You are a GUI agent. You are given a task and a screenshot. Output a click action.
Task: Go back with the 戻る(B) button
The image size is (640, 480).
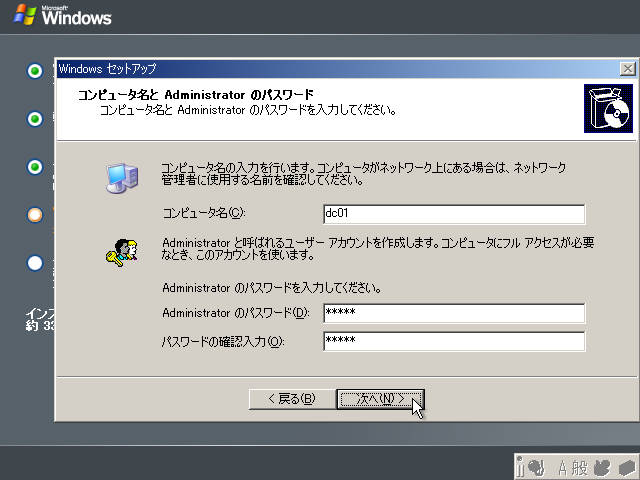pos(292,399)
